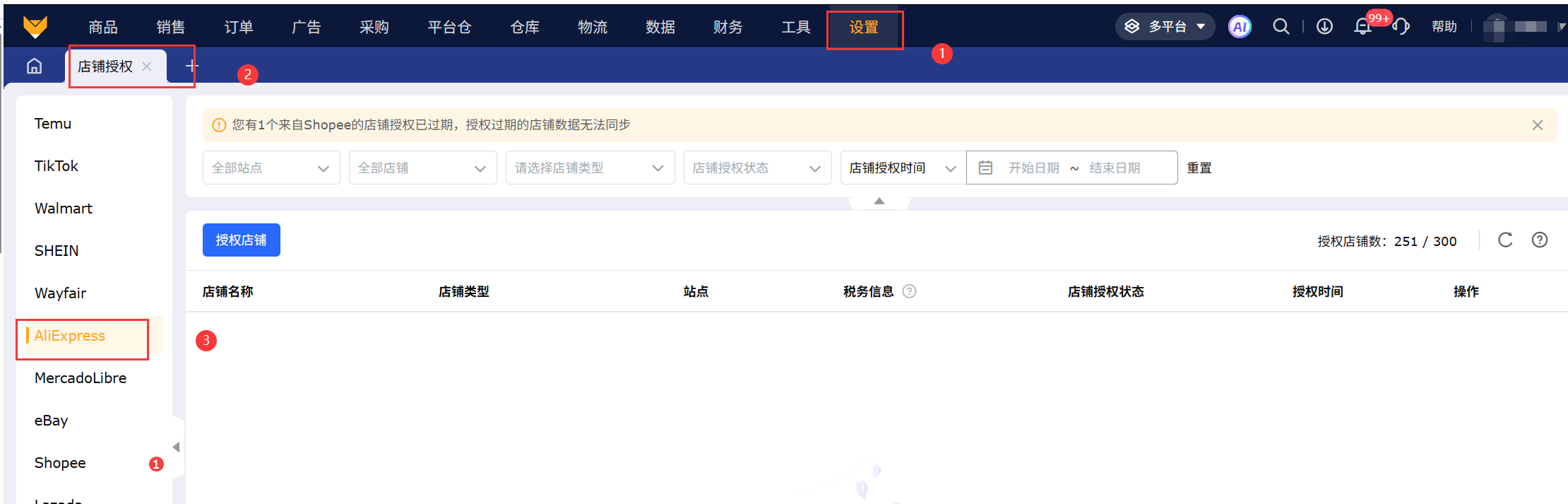
Task: Click the 店铺名称 column header
Action: pyautogui.click(x=228, y=291)
